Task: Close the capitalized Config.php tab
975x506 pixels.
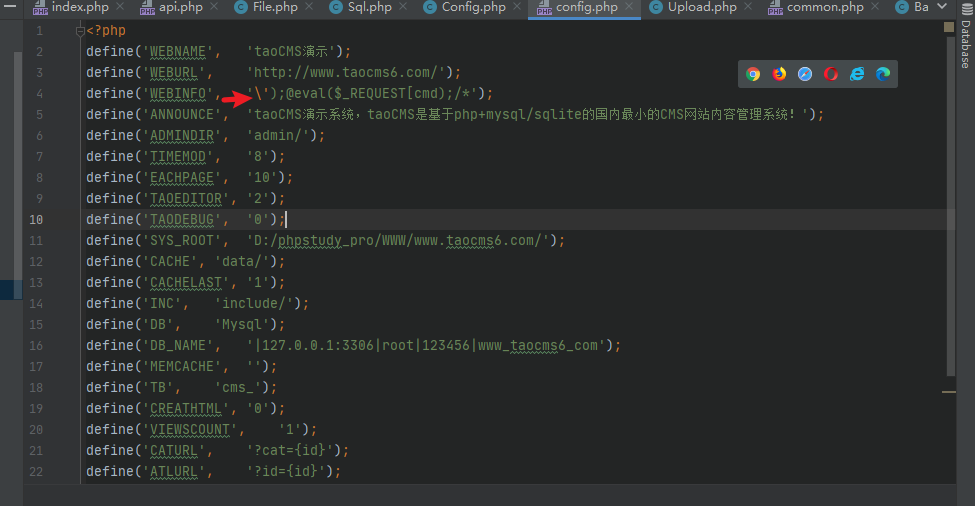Action: coord(517,7)
